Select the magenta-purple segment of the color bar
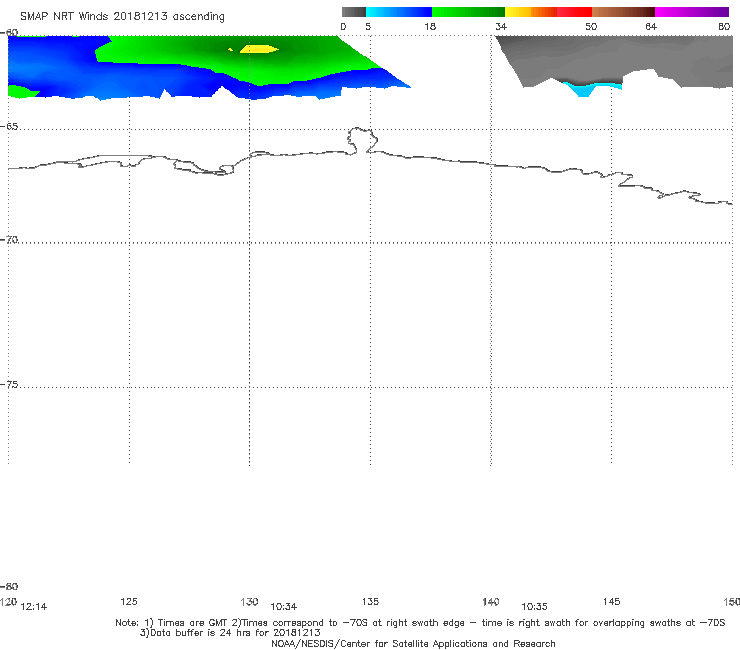 tap(692, 12)
